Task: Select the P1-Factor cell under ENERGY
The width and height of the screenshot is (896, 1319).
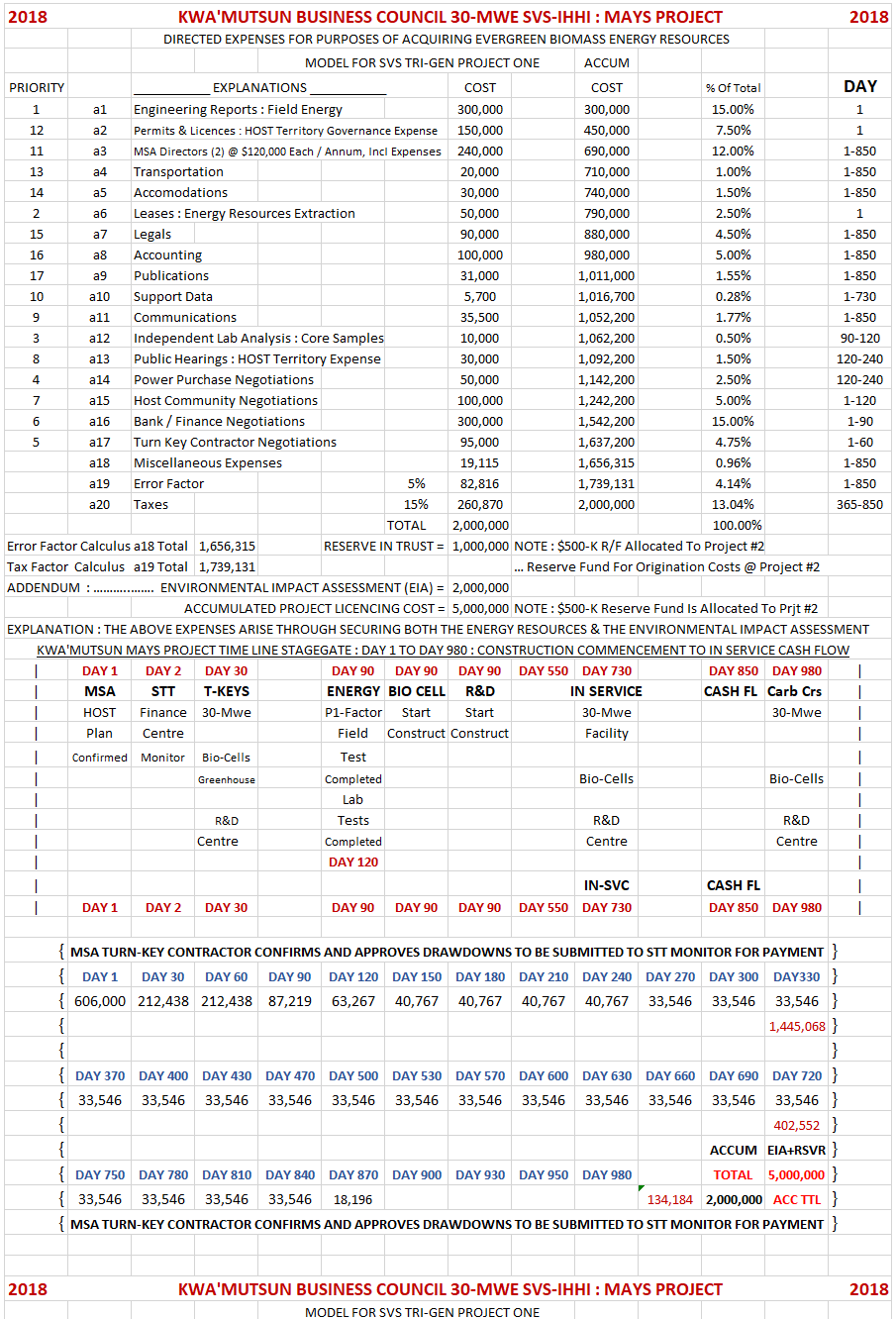Action: 353,712
